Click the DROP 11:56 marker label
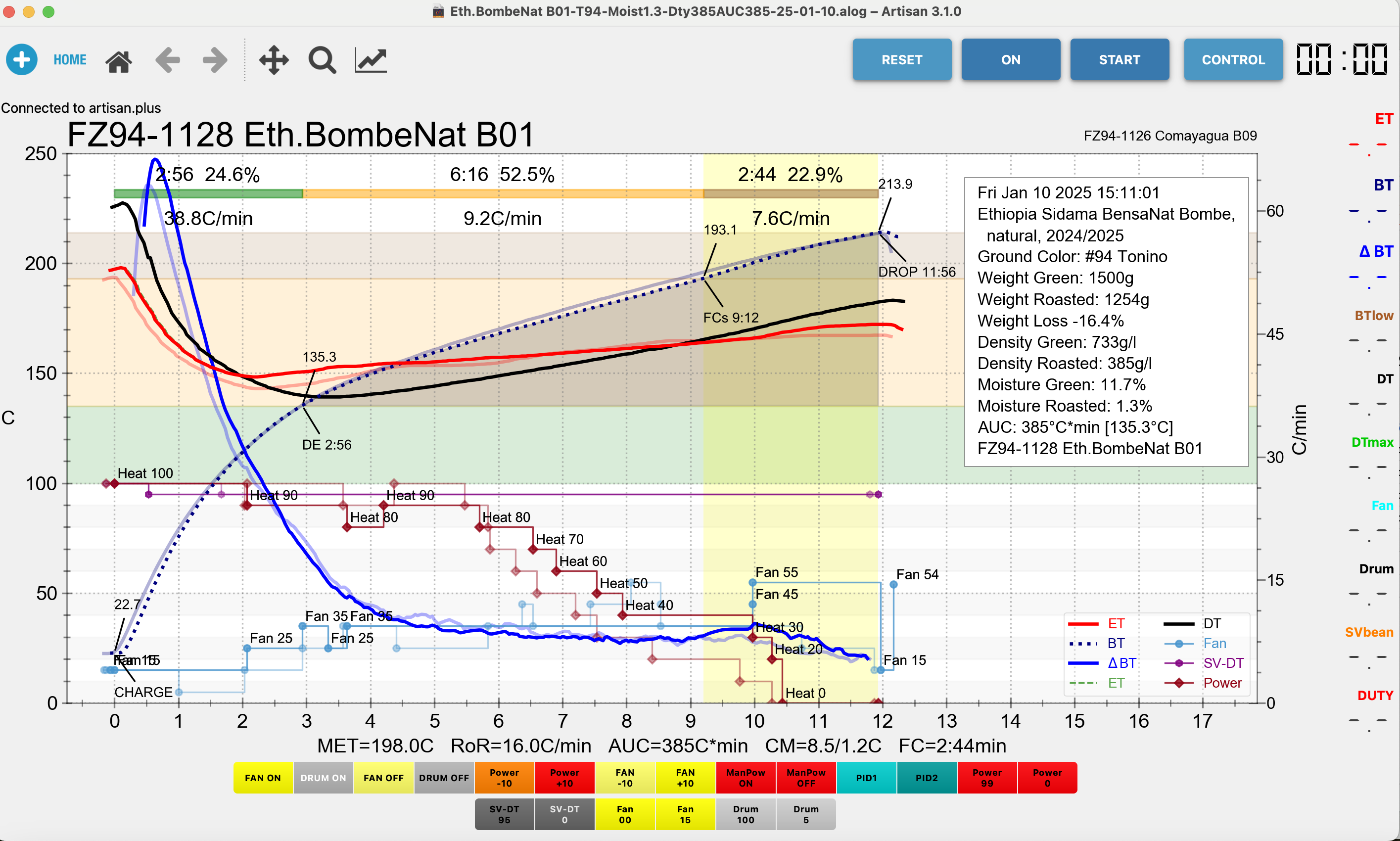This screenshot has width=1400, height=841. point(916,272)
